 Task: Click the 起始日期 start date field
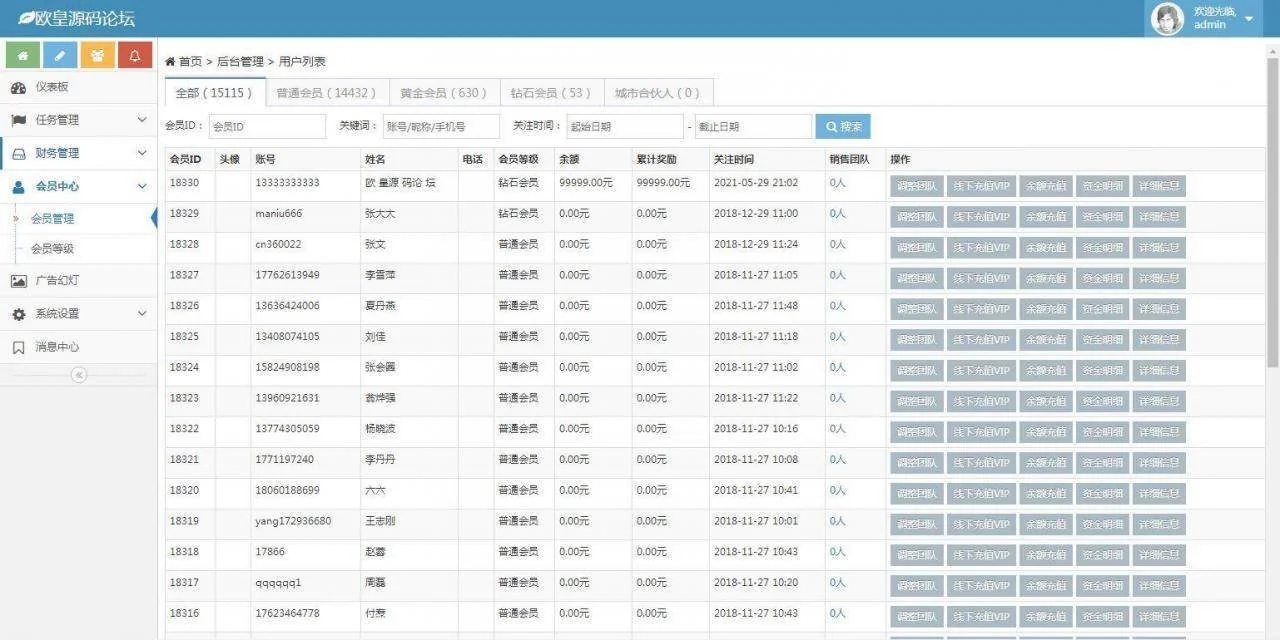(x=624, y=127)
